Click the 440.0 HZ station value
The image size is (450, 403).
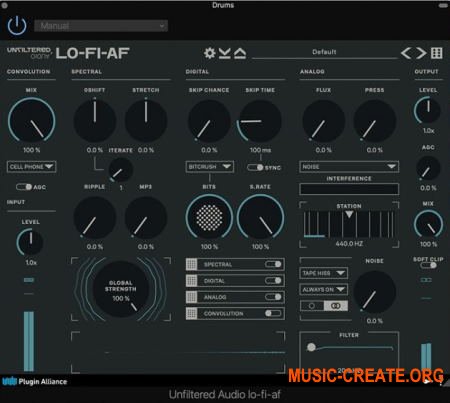[x=349, y=244]
